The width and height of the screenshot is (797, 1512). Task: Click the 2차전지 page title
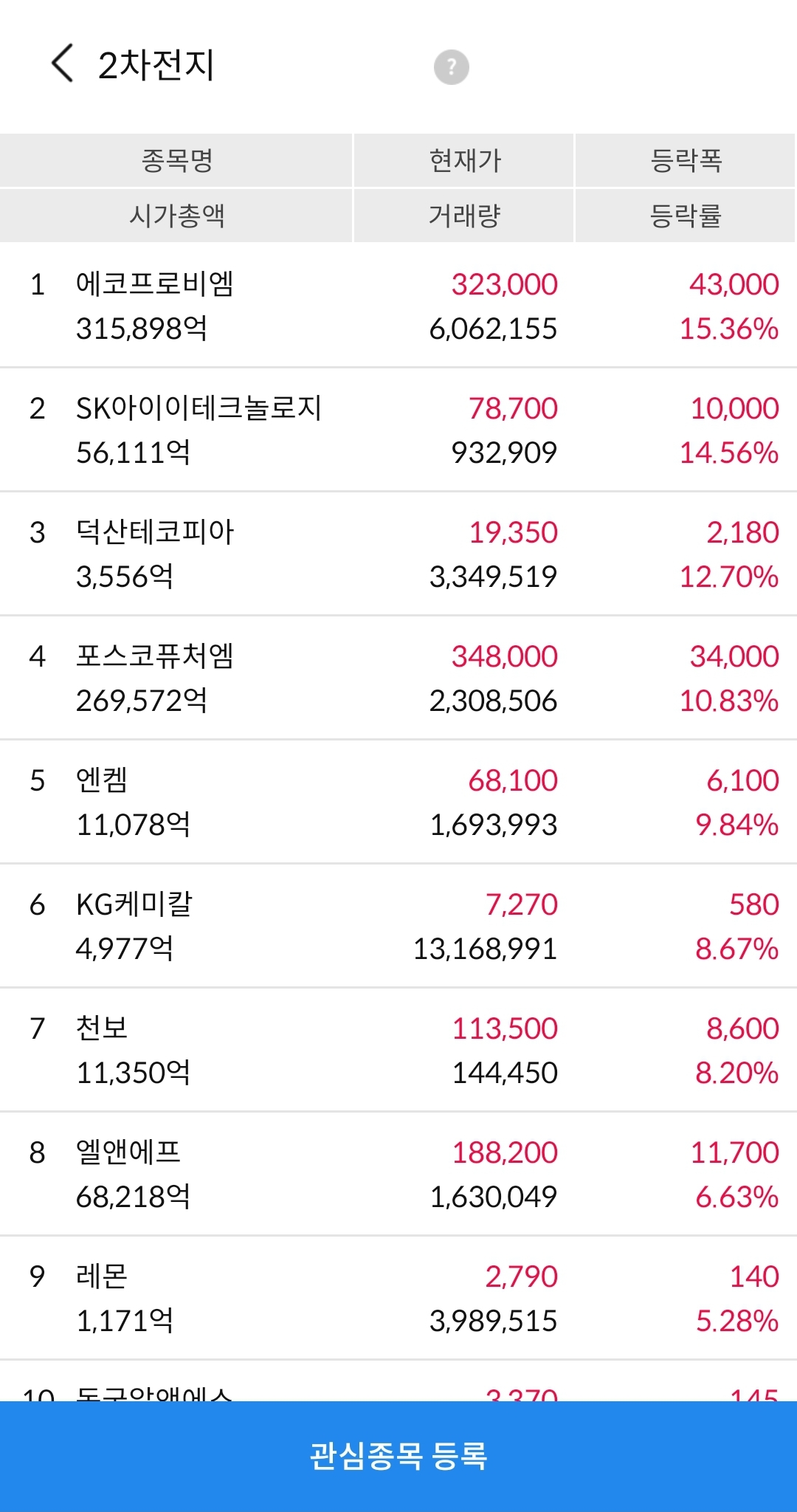156,65
